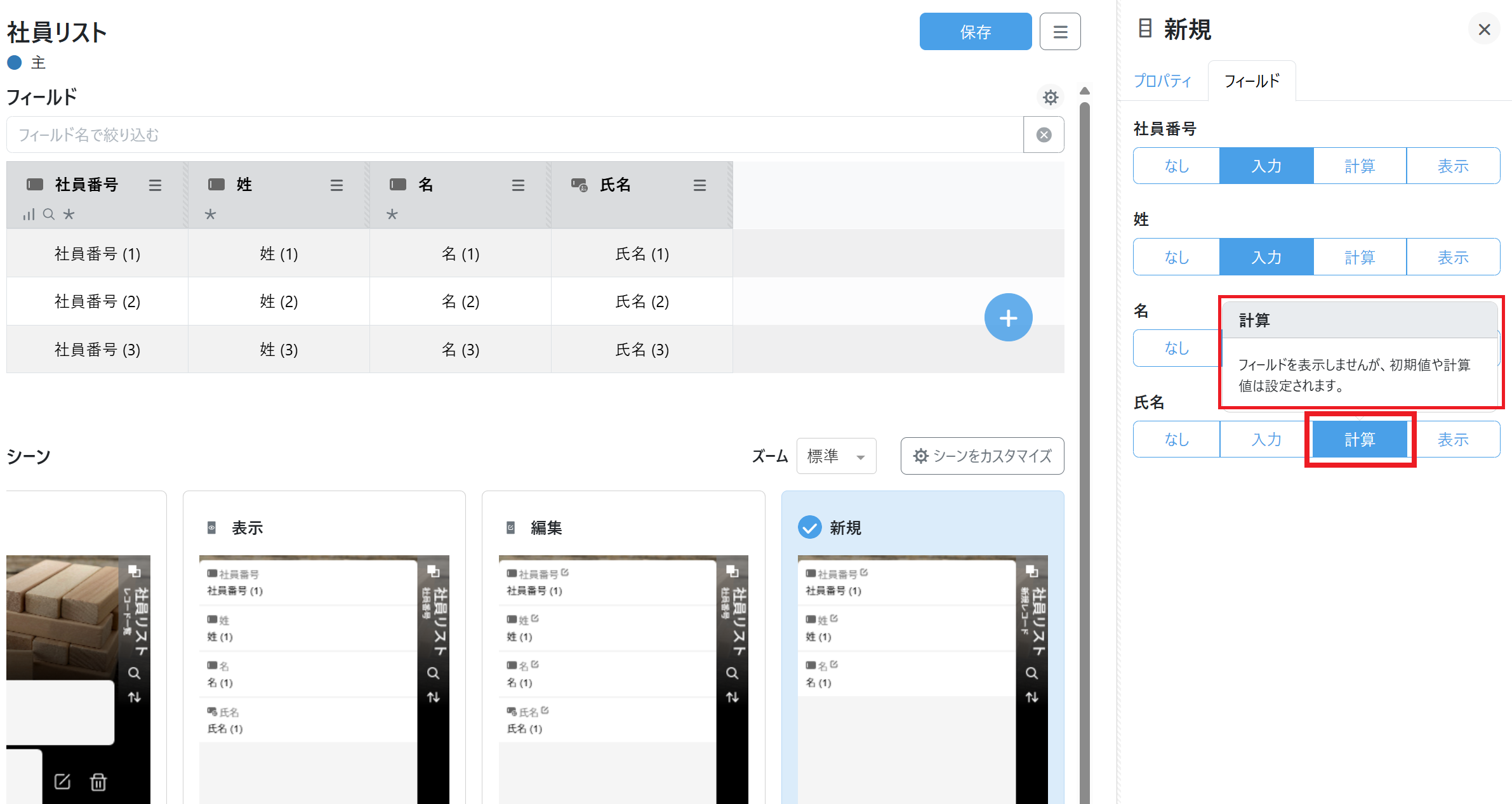Image resolution: width=1512 pixels, height=804 pixels.
Task: Select the フィールド tab
Action: (x=1251, y=81)
